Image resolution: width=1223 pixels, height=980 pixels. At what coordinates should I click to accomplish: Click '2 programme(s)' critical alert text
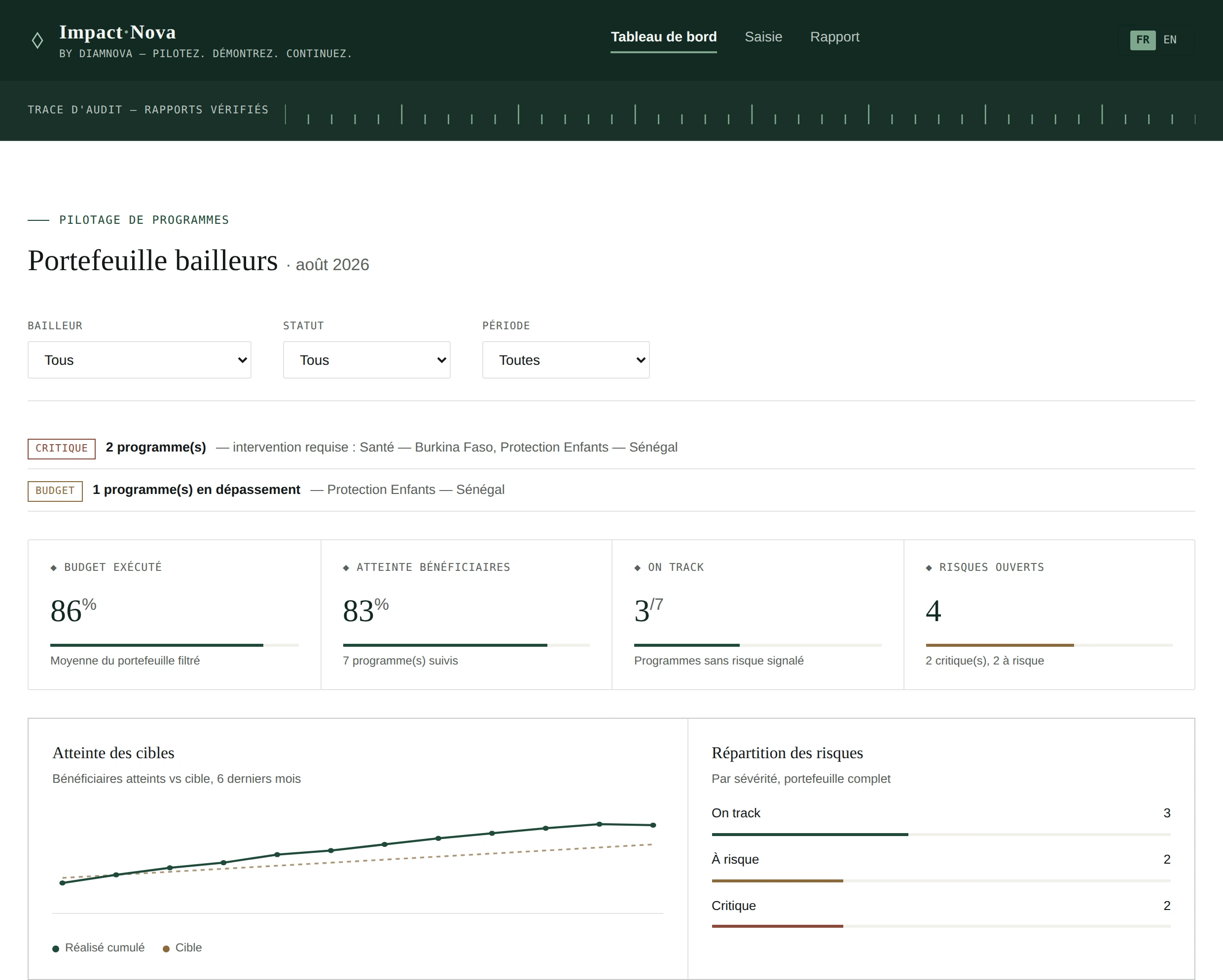point(156,448)
